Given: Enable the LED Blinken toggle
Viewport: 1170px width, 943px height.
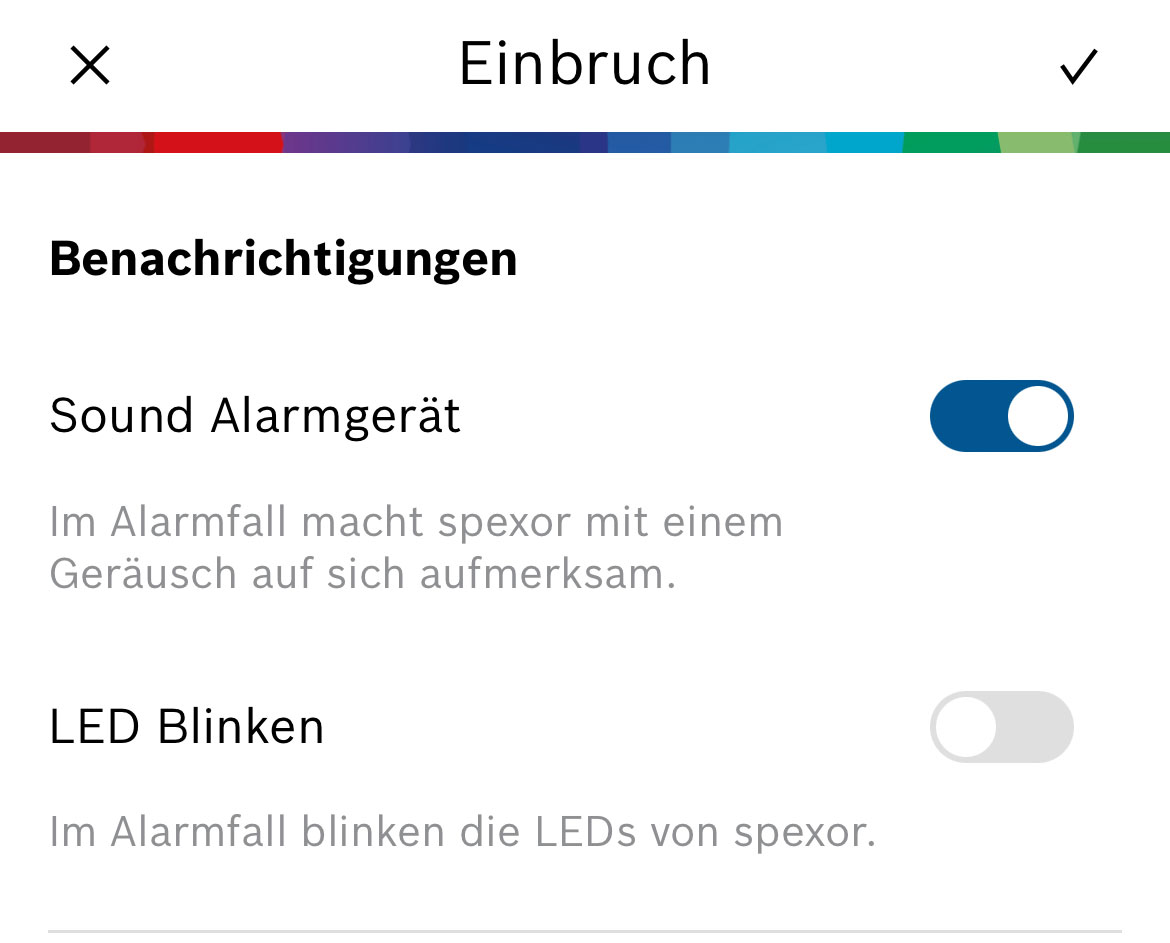Looking at the screenshot, I should [1001, 727].
